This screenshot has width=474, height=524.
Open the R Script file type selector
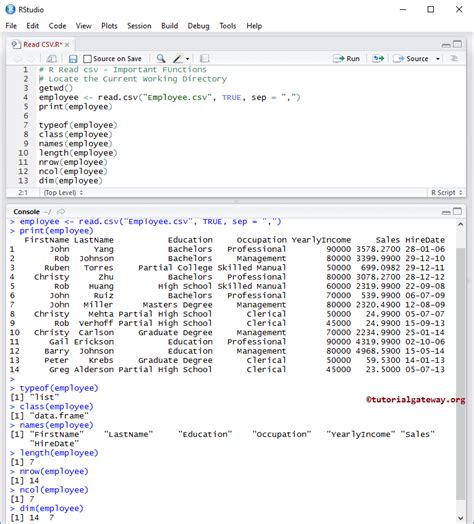[447, 192]
